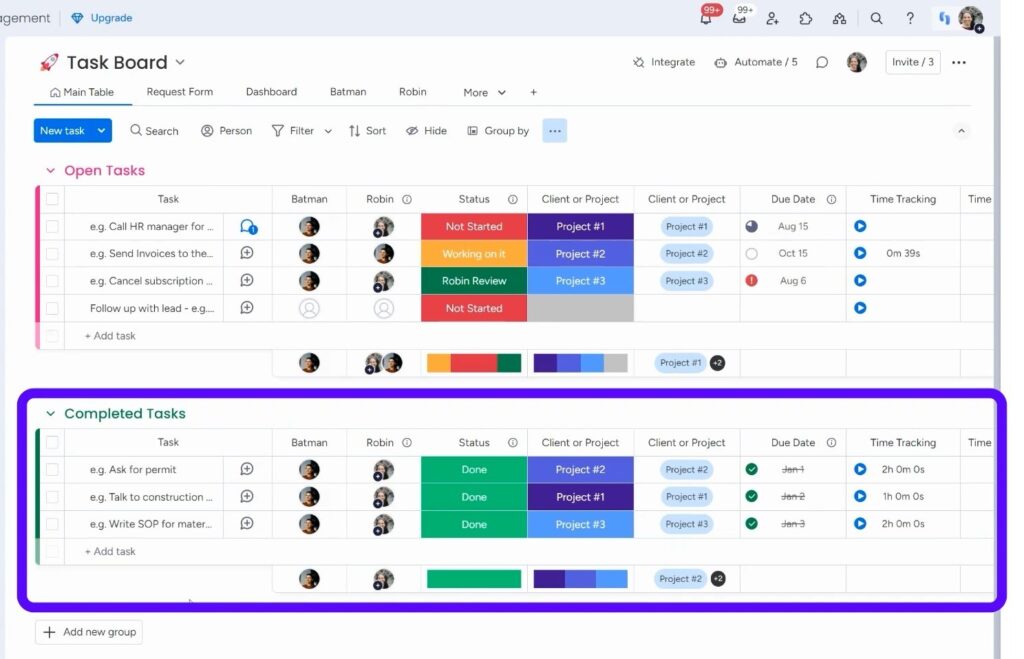
Task: Click the Add new group button
Action: 88,631
